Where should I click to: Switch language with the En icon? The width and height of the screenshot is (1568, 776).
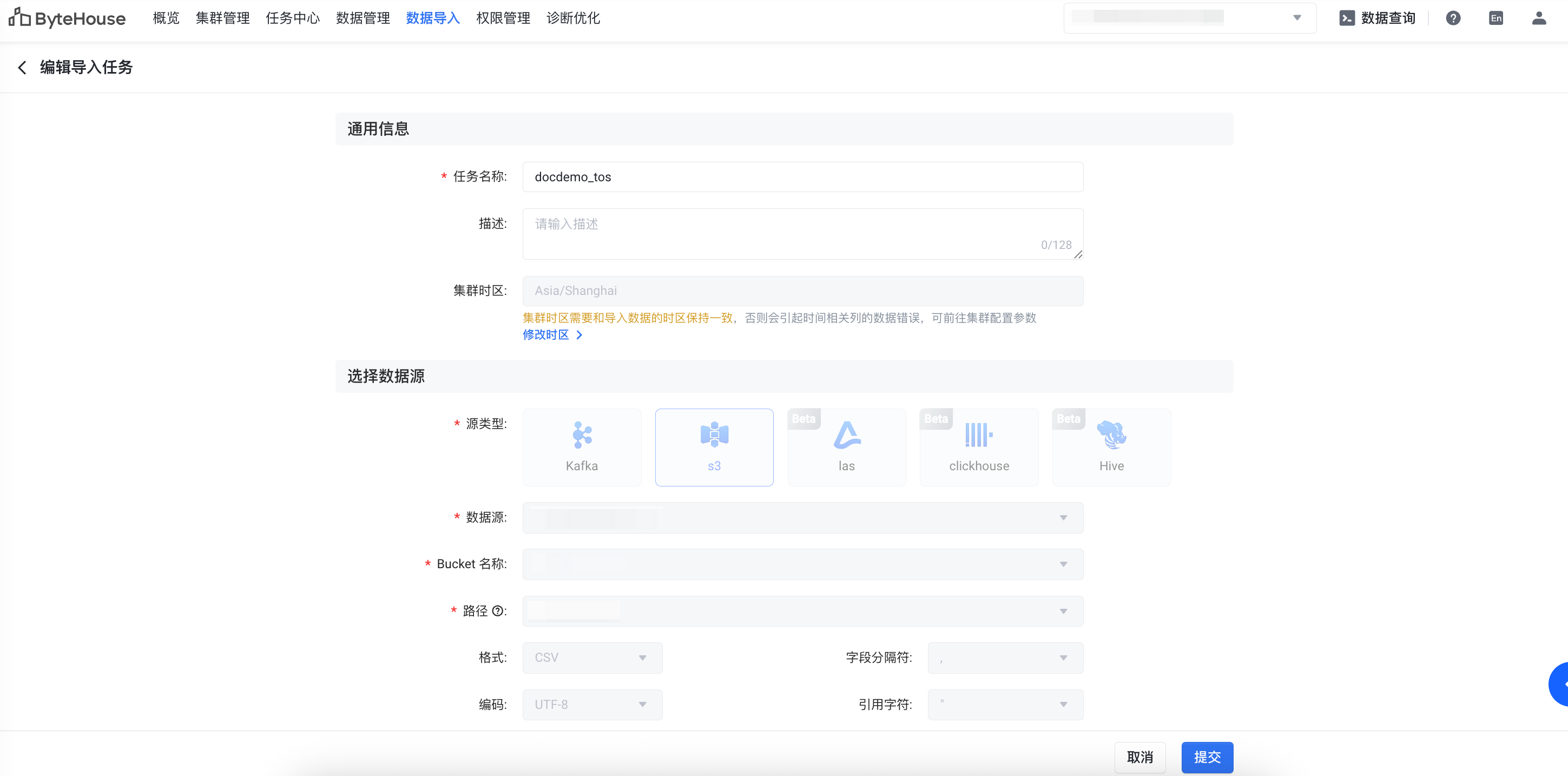[x=1495, y=18]
